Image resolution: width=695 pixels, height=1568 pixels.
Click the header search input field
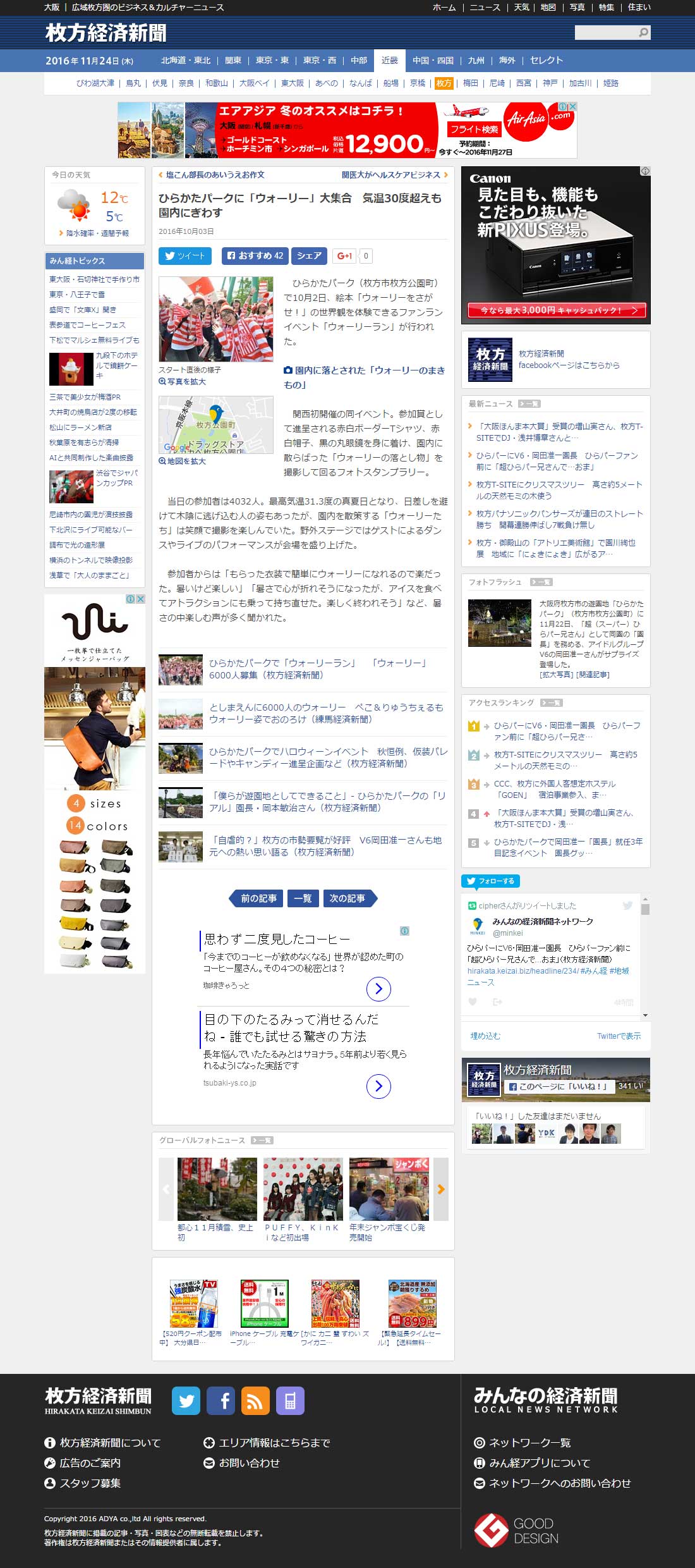pyautogui.click(x=605, y=32)
